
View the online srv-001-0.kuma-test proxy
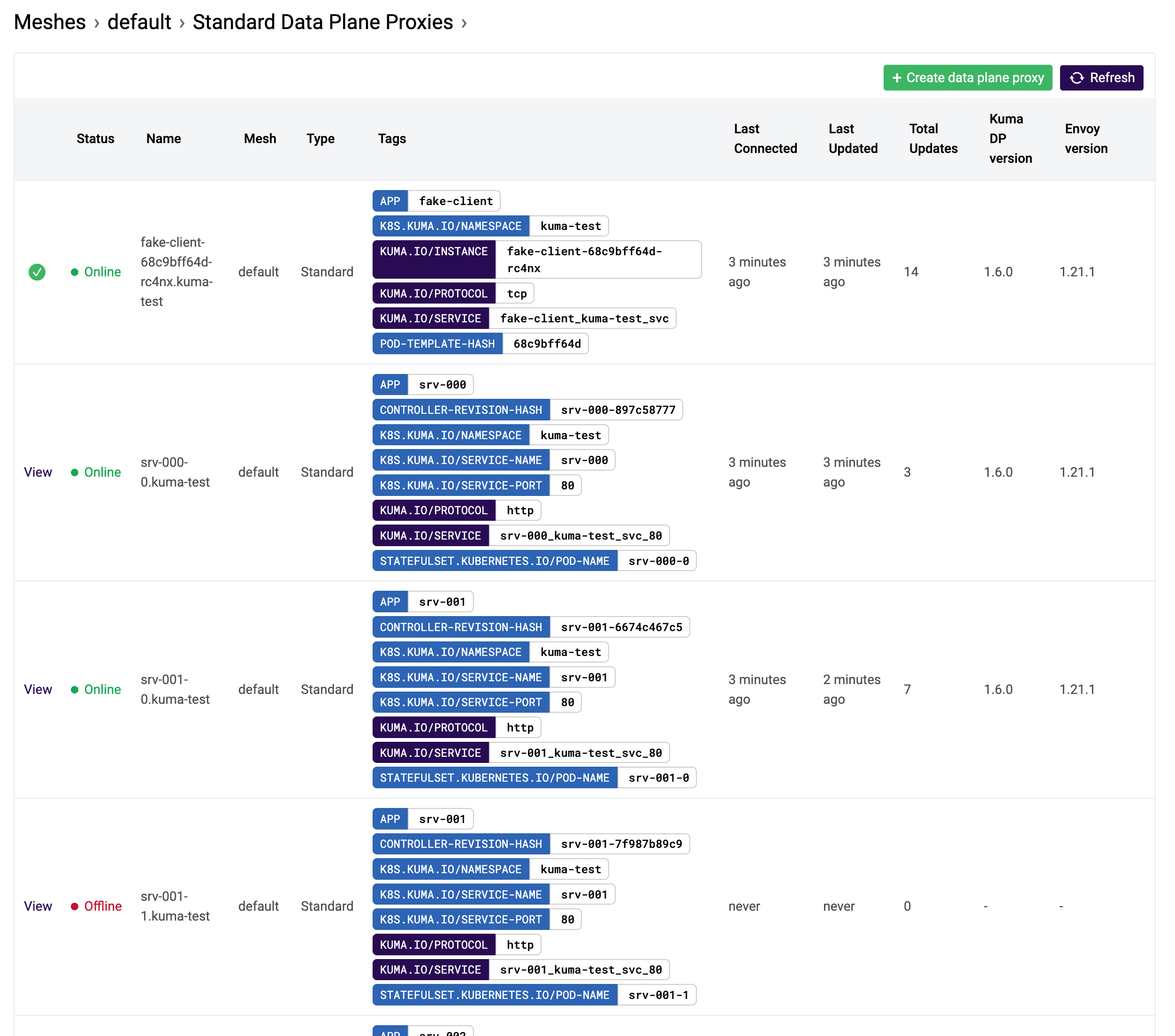[x=38, y=689]
